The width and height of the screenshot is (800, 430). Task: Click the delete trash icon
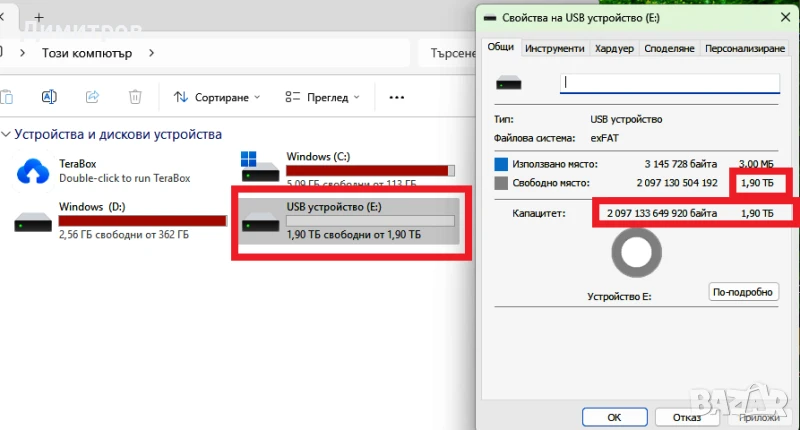click(135, 97)
